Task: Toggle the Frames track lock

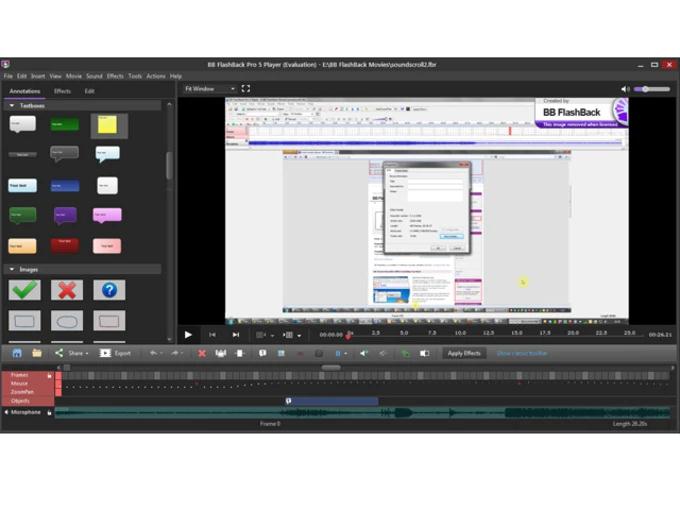Action: pyautogui.click(x=49, y=376)
